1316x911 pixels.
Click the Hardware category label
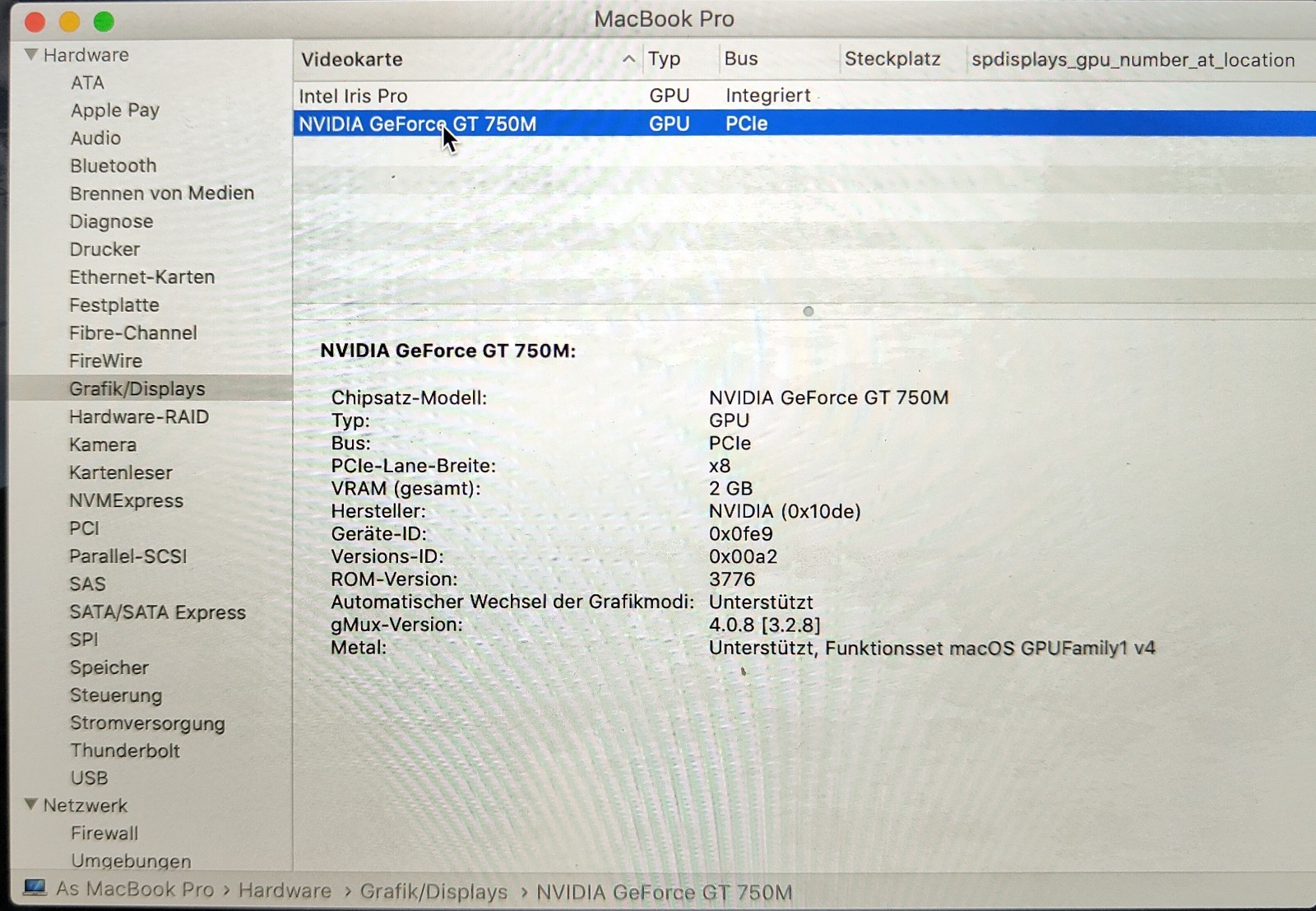[86, 55]
